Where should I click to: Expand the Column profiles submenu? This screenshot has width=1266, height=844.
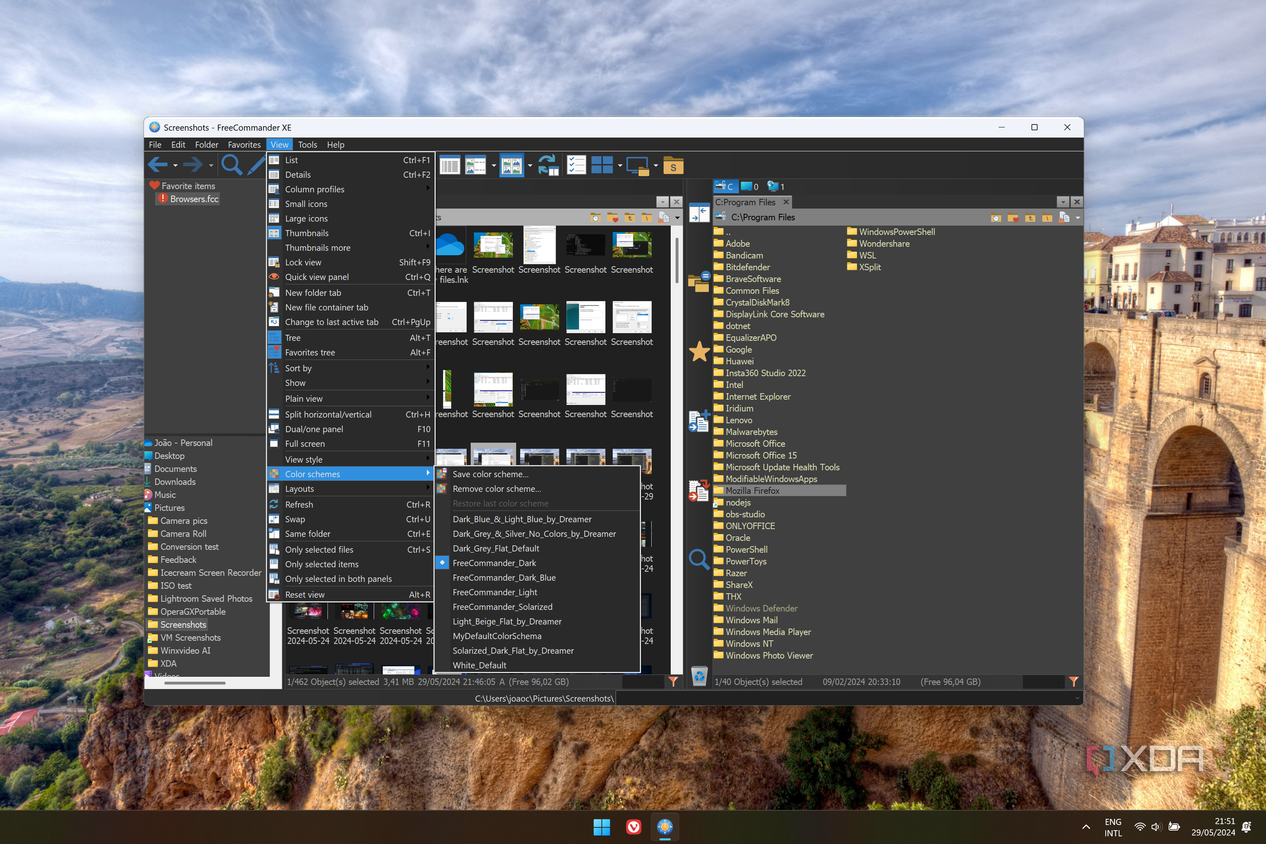tap(350, 189)
